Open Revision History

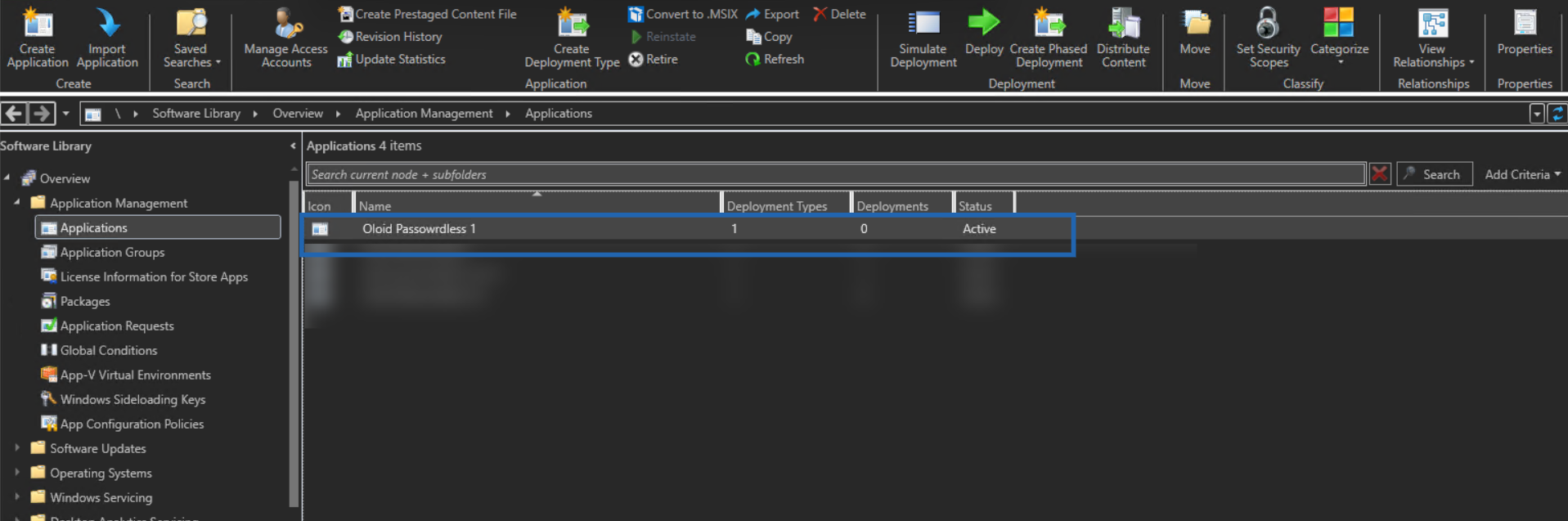pyautogui.click(x=390, y=37)
